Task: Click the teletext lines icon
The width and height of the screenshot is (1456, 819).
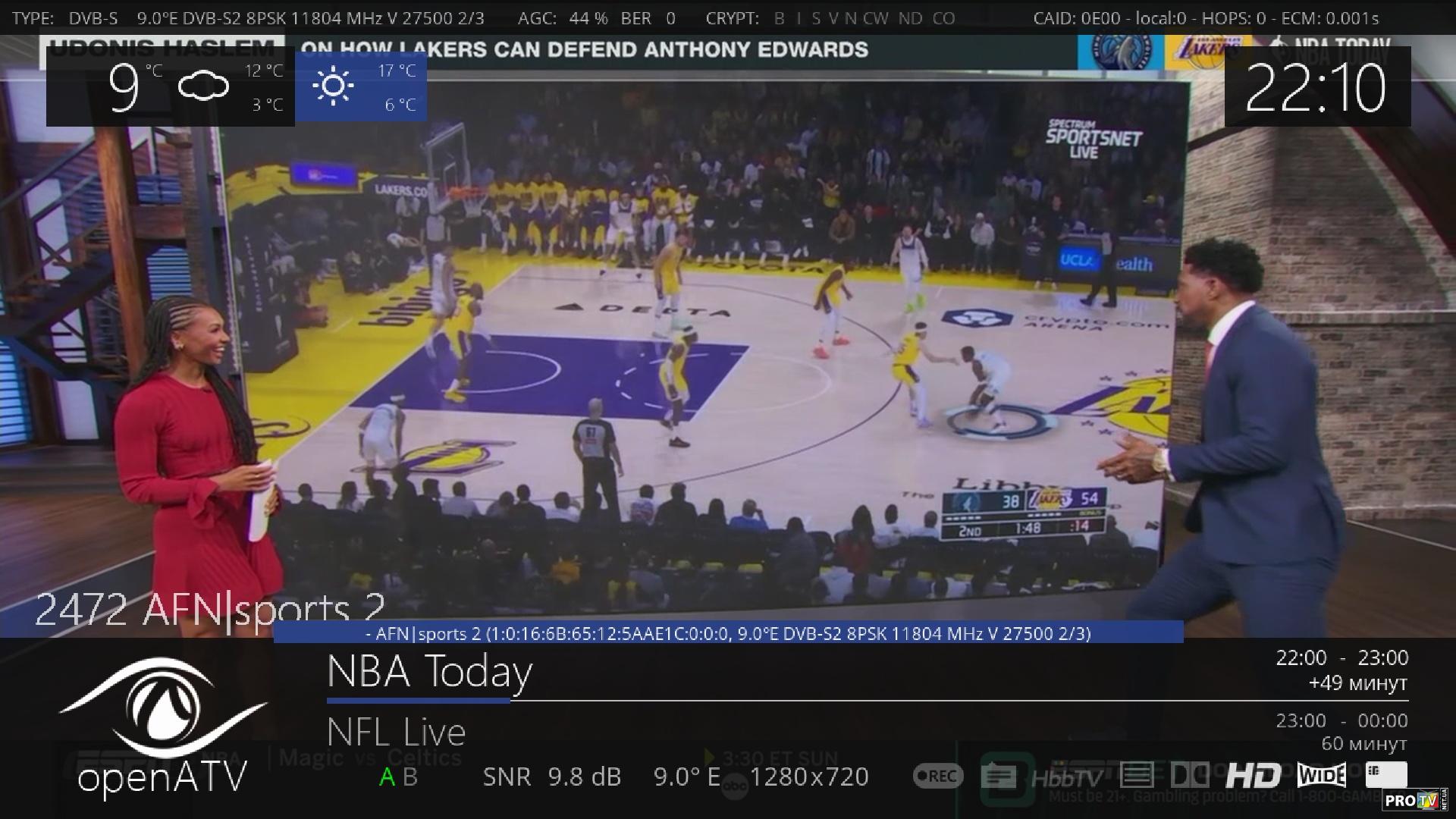Action: tap(1136, 775)
